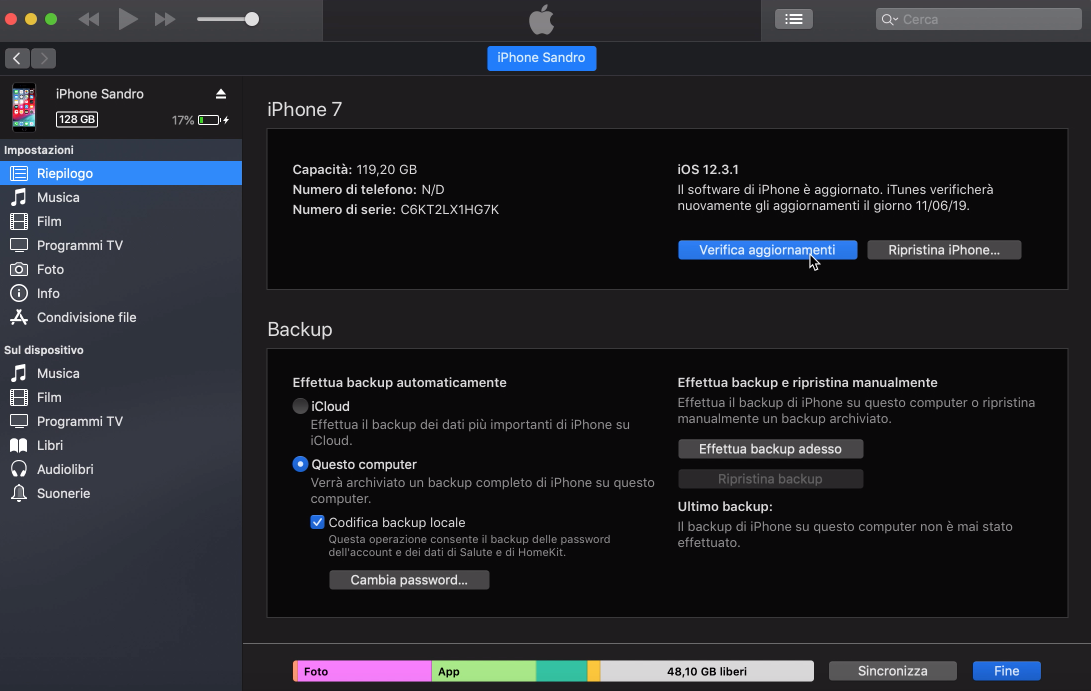
Task: Open Musica under Impostazioni
Action: [x=121, y=197]
